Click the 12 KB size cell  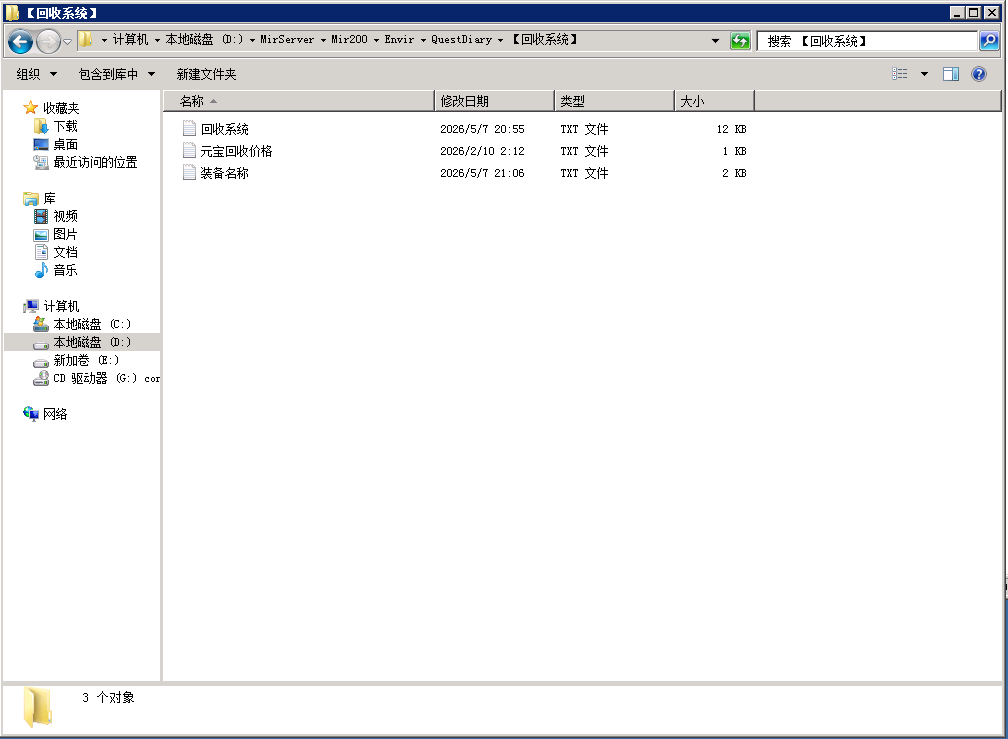[x=731, y=129]
